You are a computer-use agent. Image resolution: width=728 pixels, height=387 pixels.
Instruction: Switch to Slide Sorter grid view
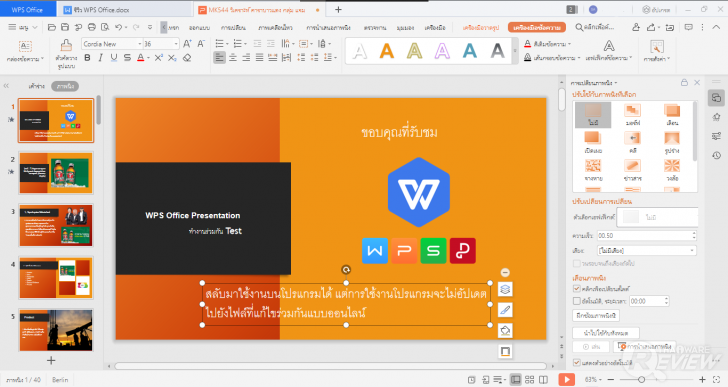tap(529, 380)
